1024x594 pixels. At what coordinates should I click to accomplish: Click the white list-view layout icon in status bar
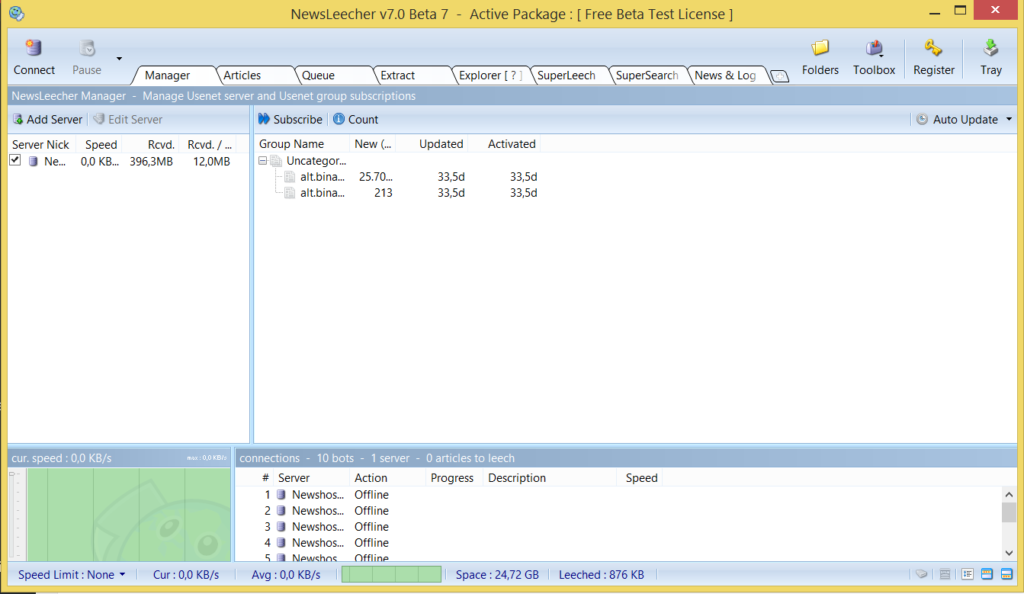point(967,574)
